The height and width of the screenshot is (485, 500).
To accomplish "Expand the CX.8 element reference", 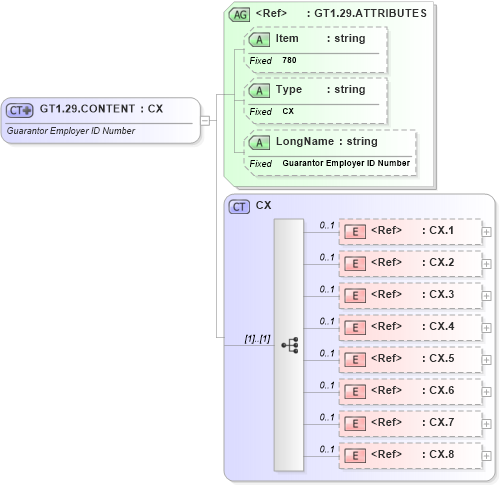I will pos(486,456).
